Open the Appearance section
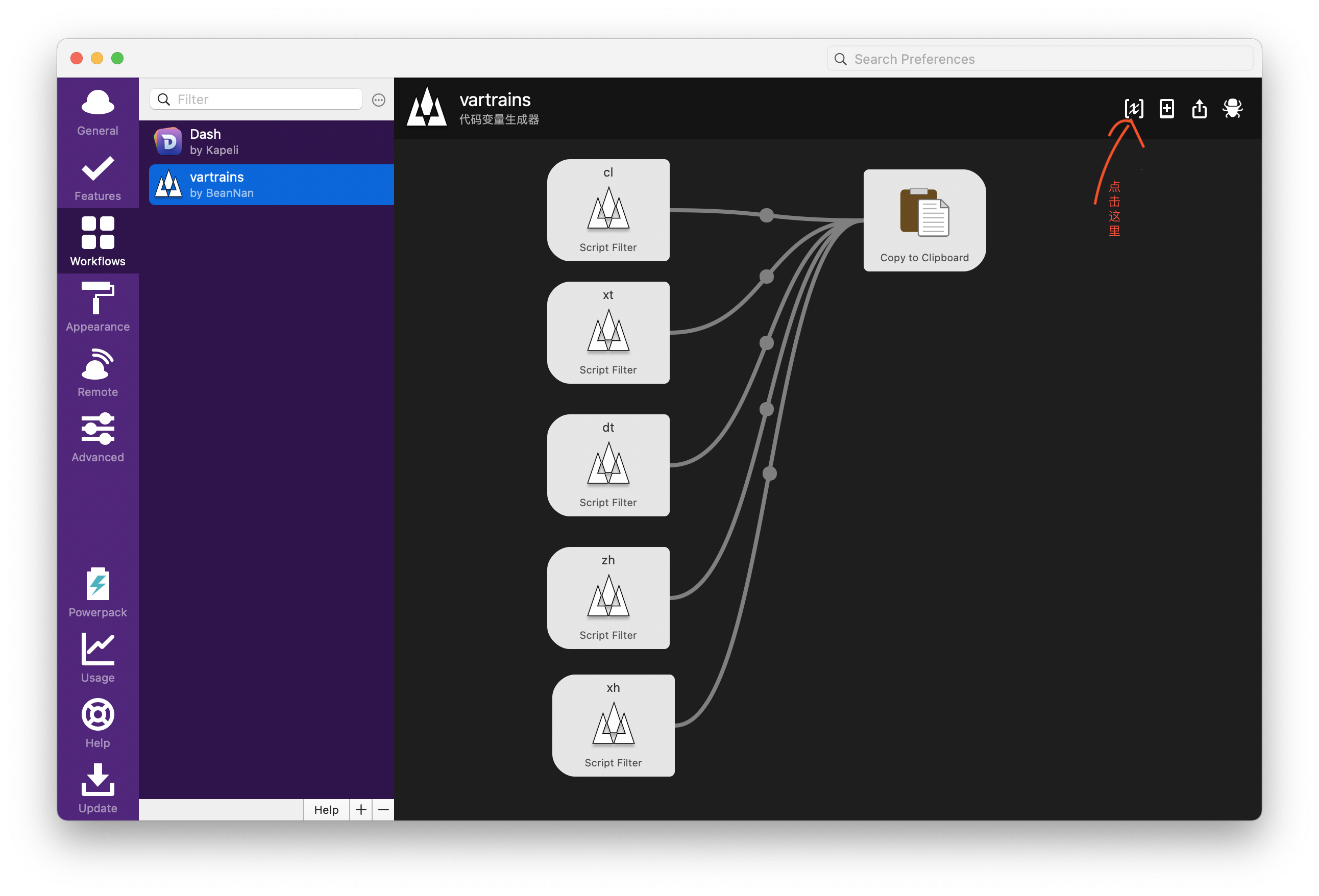Screen dimensions: 1319x896 [97, 307]
